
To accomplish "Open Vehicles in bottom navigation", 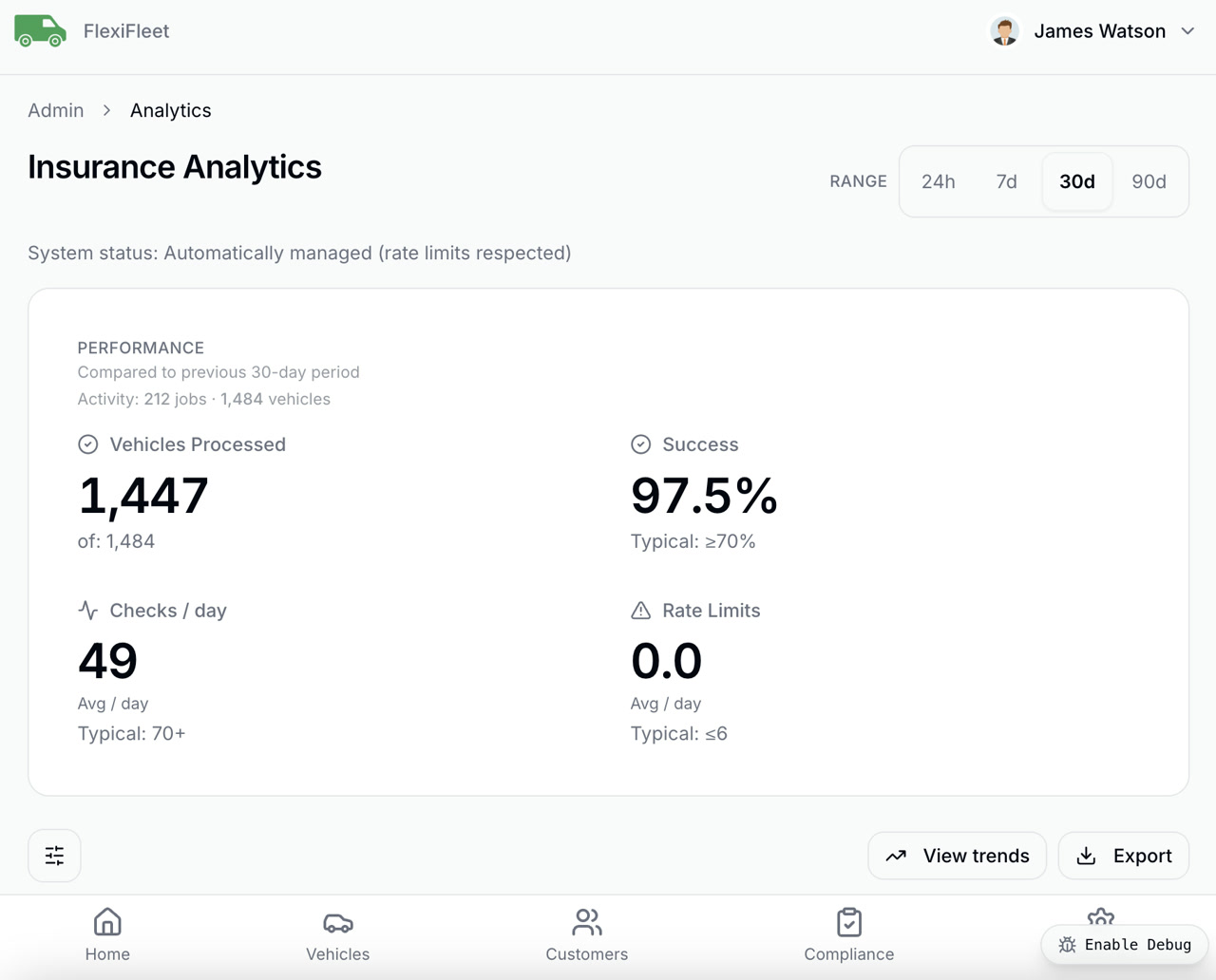I will click(x=338, y=935).
